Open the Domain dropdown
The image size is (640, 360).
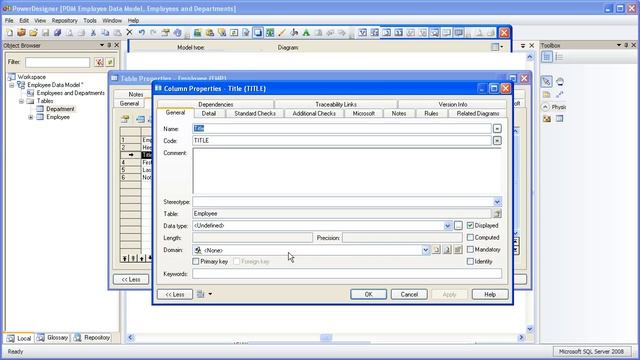[425, 250]
